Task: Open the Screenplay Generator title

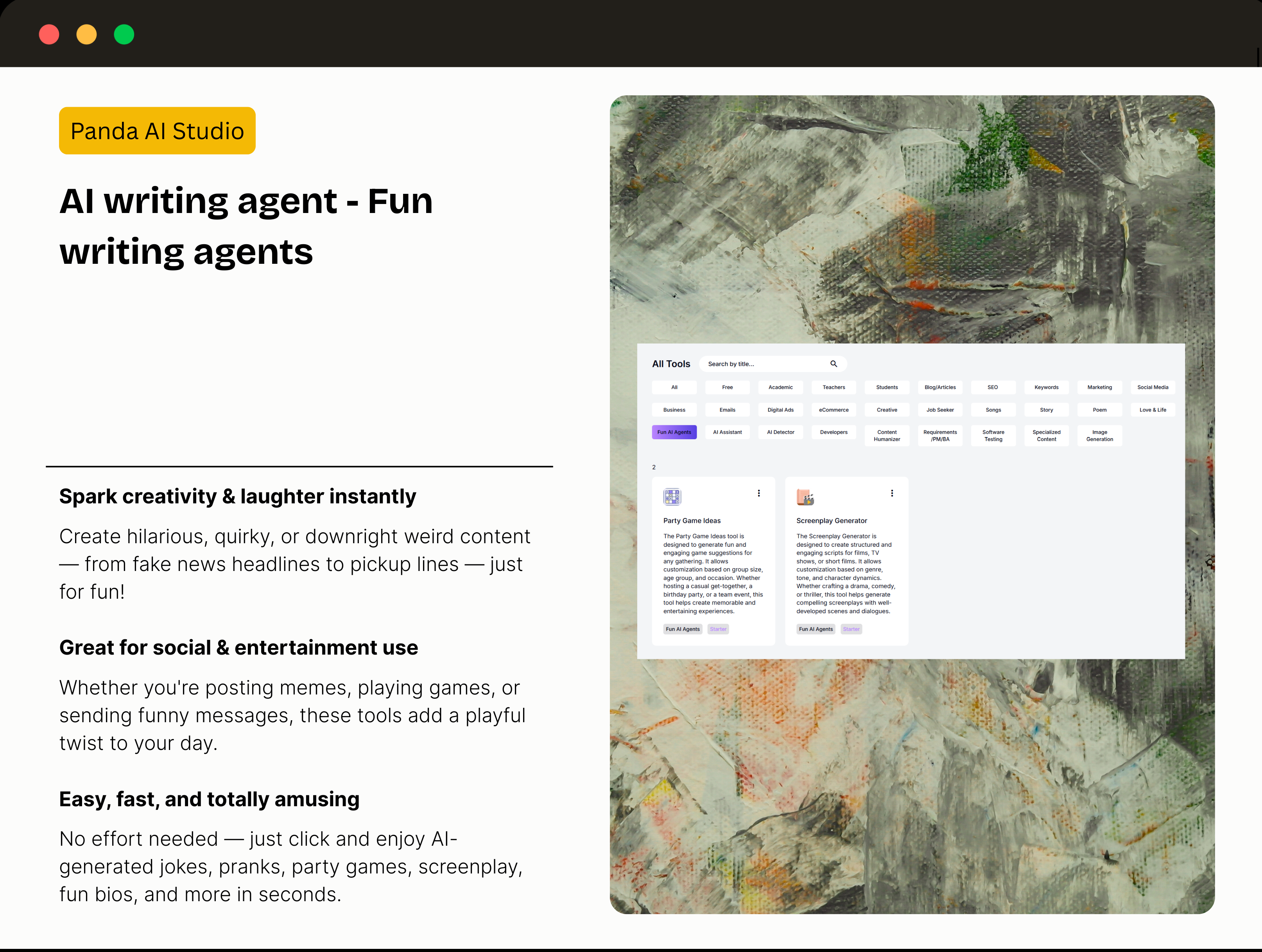Action: pyautogui.click(x=831, y=521)
